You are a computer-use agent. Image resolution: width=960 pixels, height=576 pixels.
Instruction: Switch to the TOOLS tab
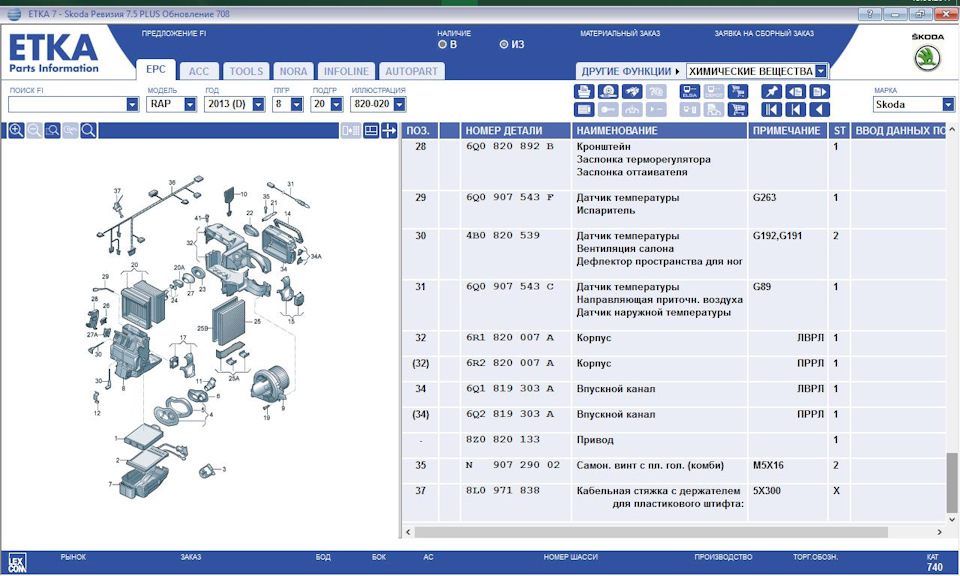246,72
